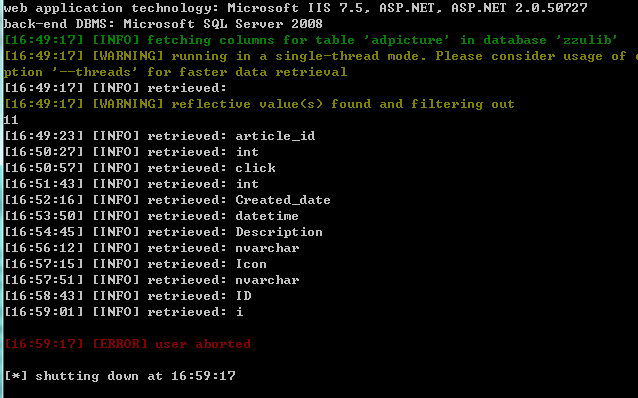Click the 'Microsoft SQL Server 2008' text
The image size is (638, 398).
223,24
